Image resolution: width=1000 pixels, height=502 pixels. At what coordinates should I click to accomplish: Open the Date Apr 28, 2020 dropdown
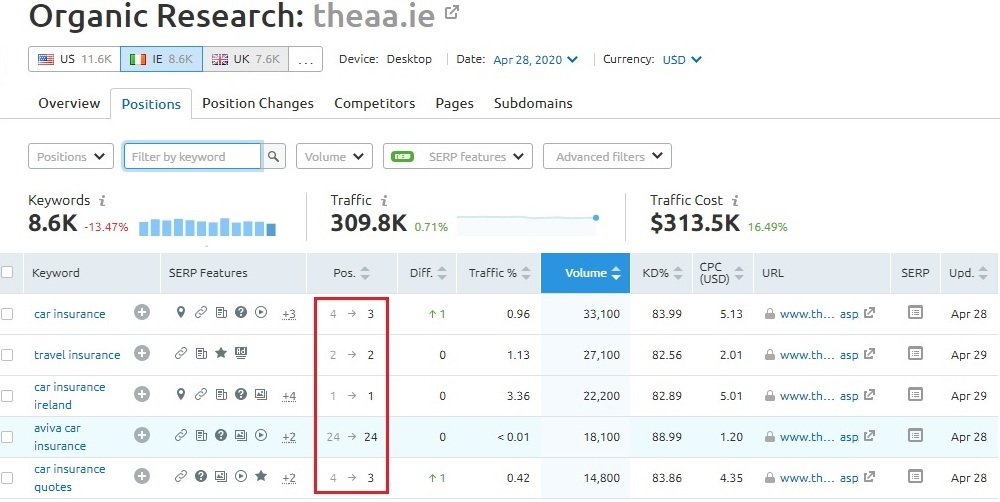click(535, 59)
